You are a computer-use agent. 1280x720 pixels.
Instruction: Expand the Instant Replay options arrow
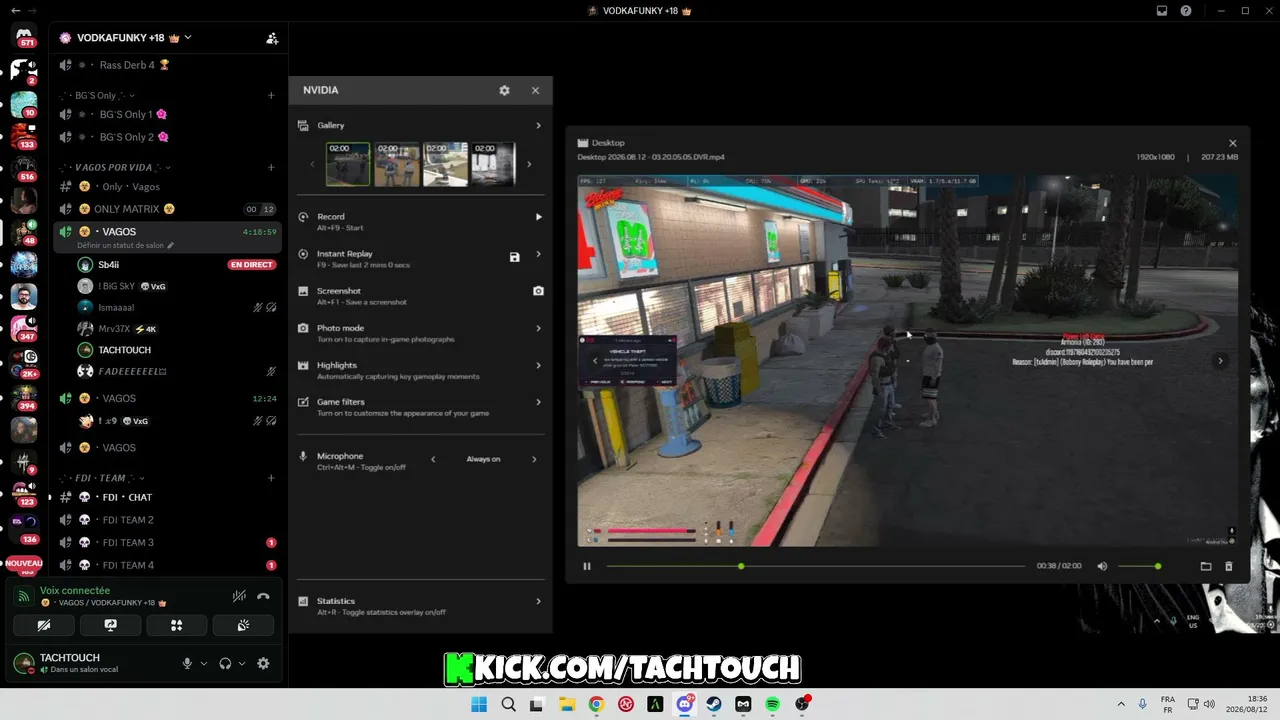coord(538,254)
